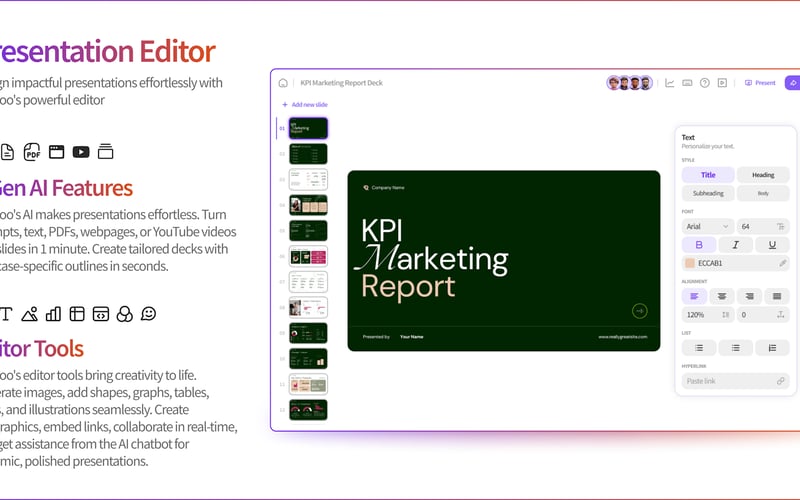Click the circled arrow icon on the slide
The image size is (800, 500).
pyautogui.click(x=639, y=311)
